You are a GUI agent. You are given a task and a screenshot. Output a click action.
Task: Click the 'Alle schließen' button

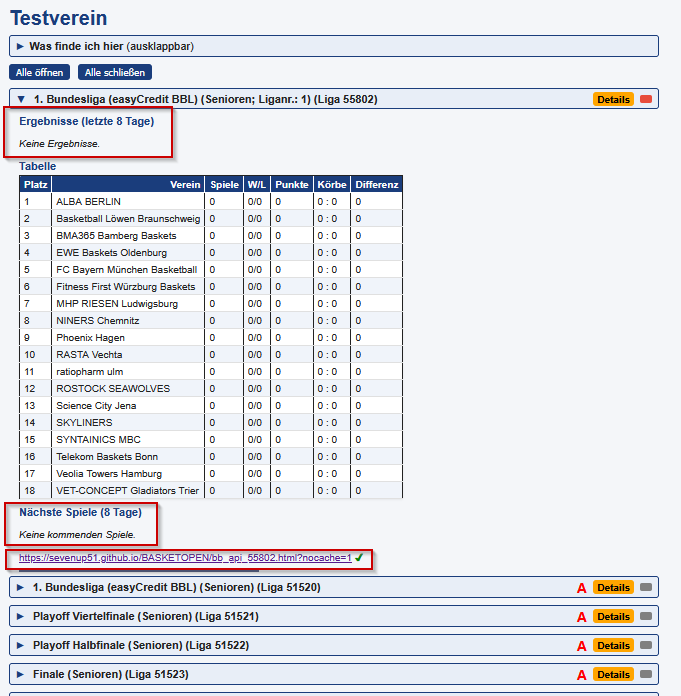coord(115,72)
